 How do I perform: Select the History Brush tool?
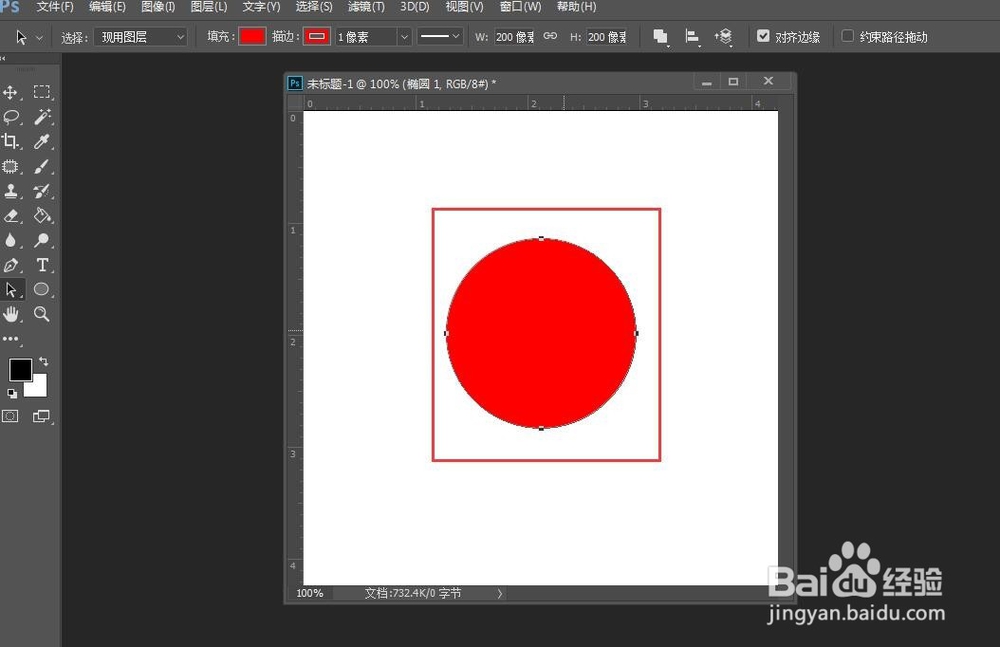pos(42,191)
